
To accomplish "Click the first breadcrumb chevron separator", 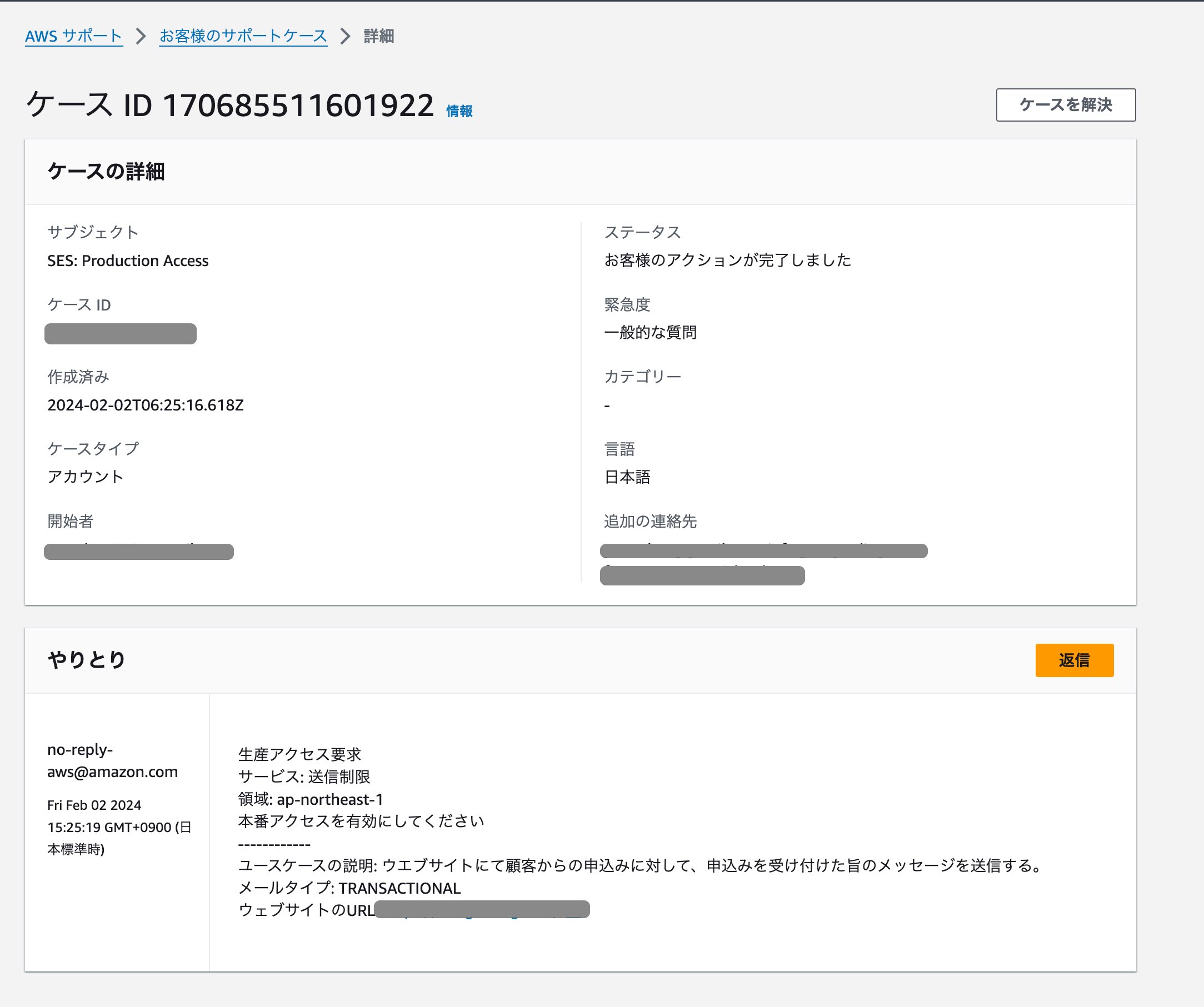I will [x=141, y=36].
